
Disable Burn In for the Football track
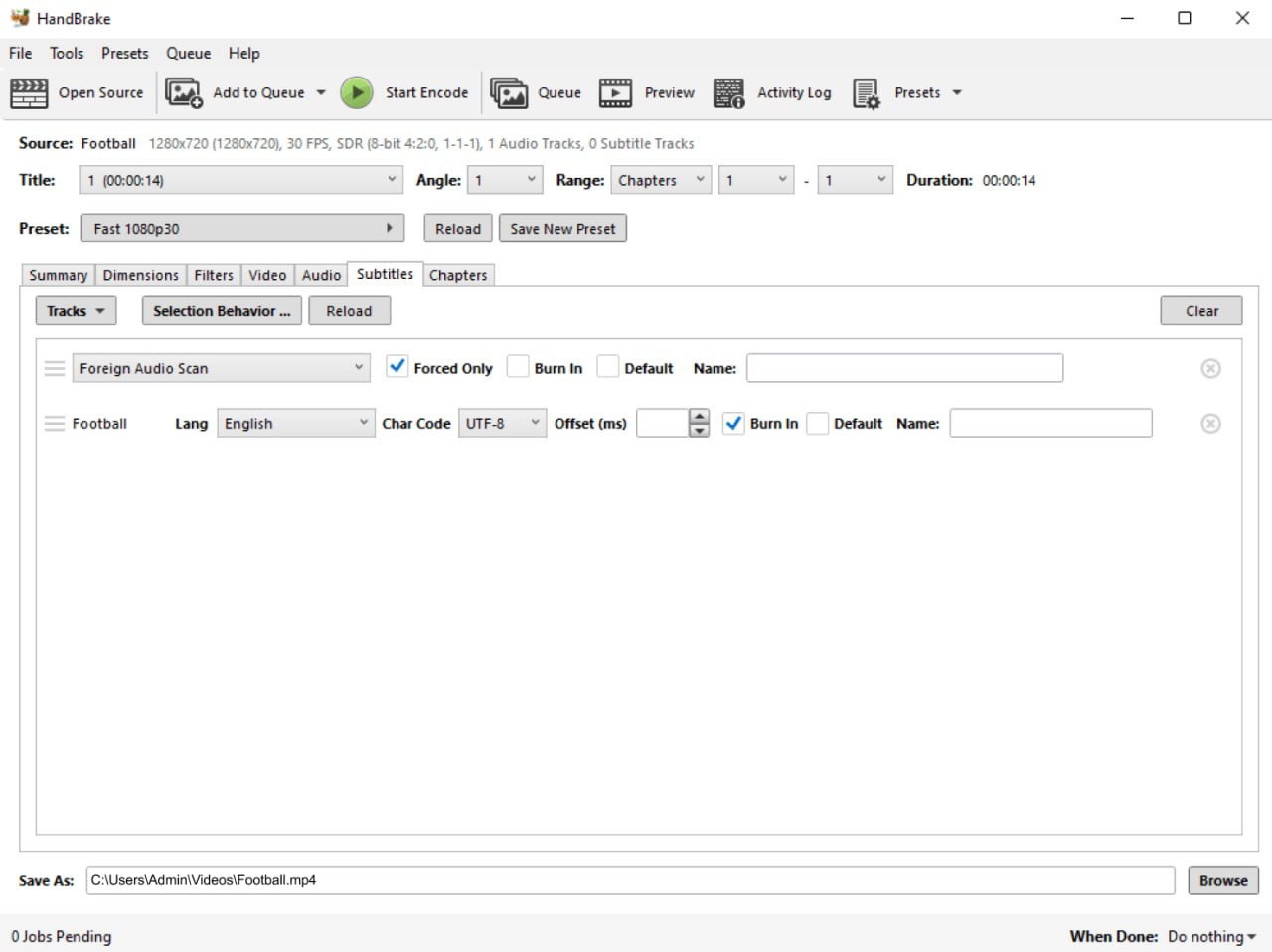coord(733,423)
